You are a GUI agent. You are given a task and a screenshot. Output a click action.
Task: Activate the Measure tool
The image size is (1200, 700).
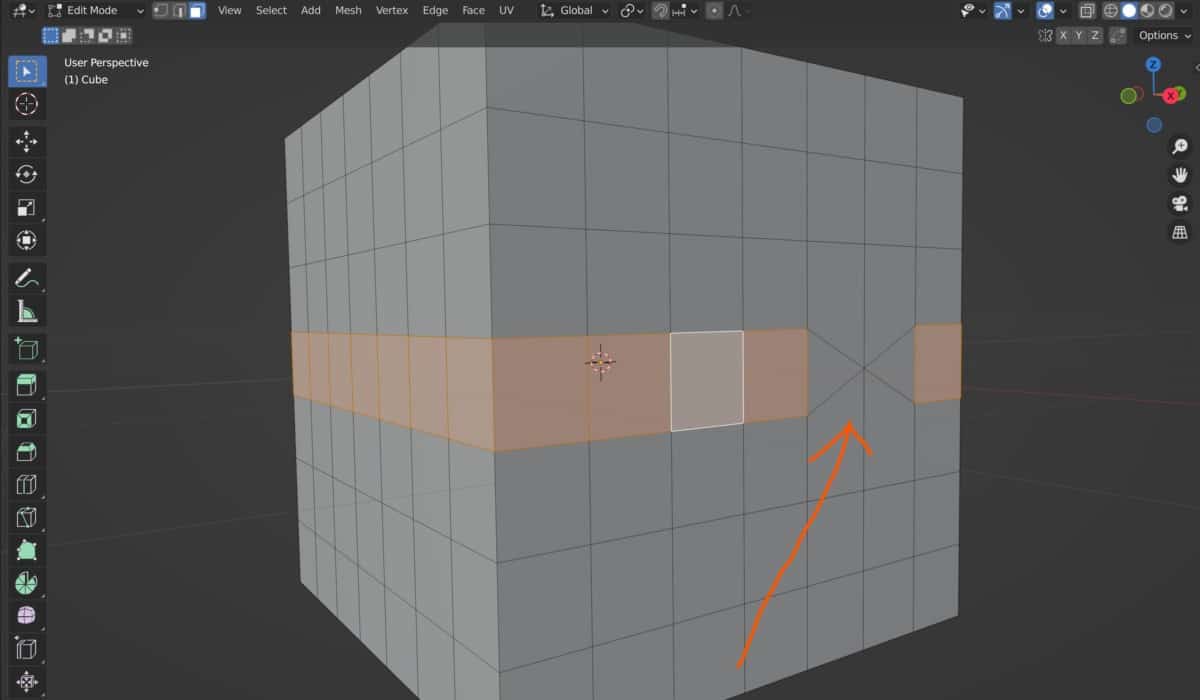pos(27,312)
